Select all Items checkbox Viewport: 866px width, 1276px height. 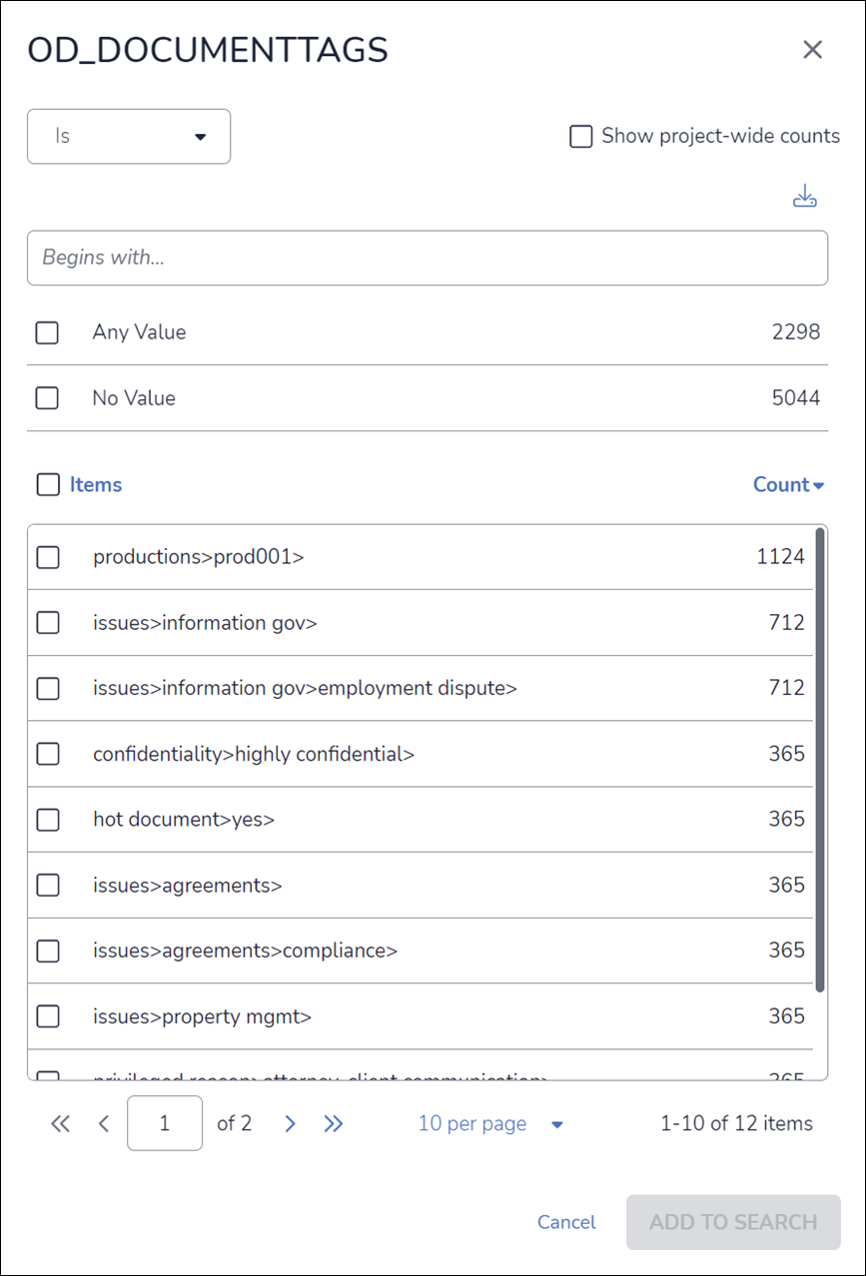pos(48,485)
